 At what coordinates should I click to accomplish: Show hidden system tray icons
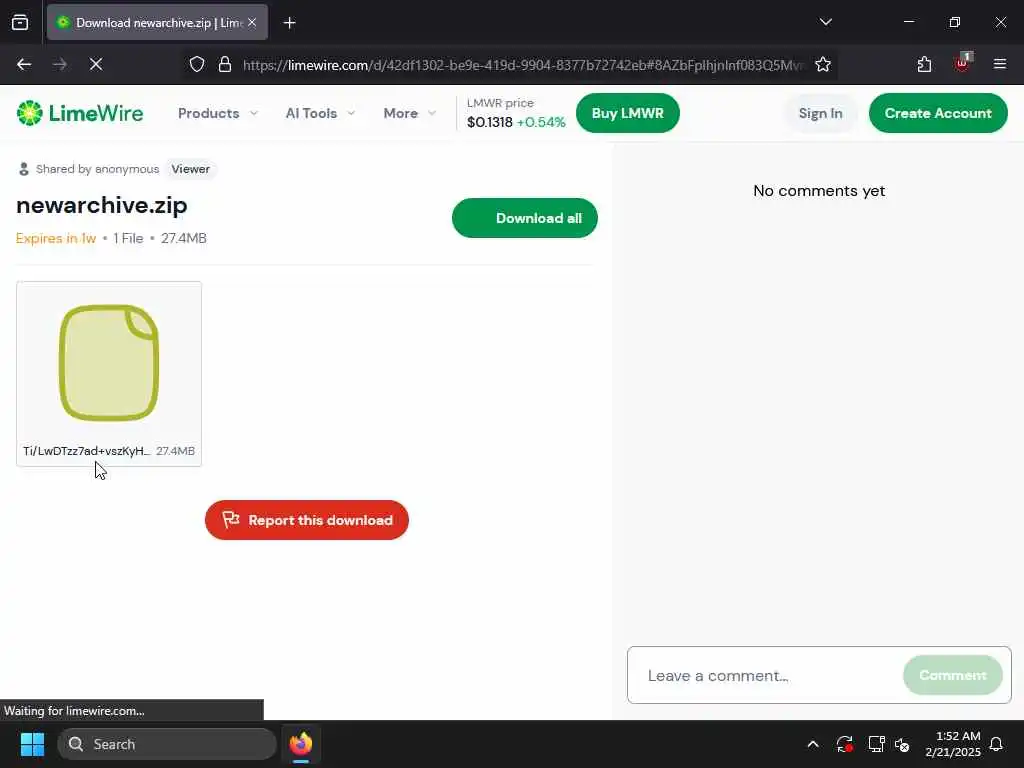813,744
